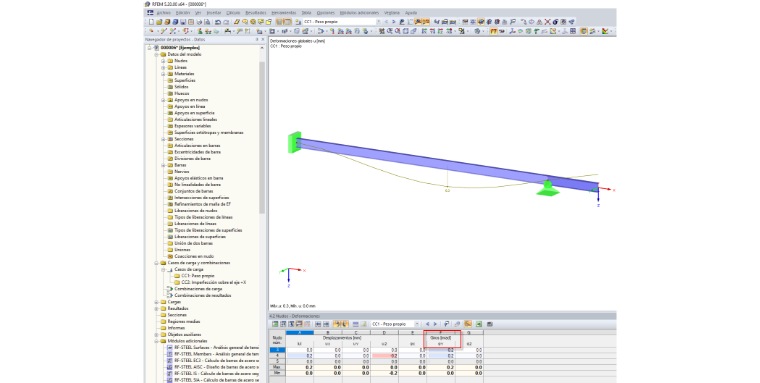This screenshot has height=383, width=760.
Task: Select Excentricidades de barra tree item
Action: pyautogui.click(x=197, y=152)
